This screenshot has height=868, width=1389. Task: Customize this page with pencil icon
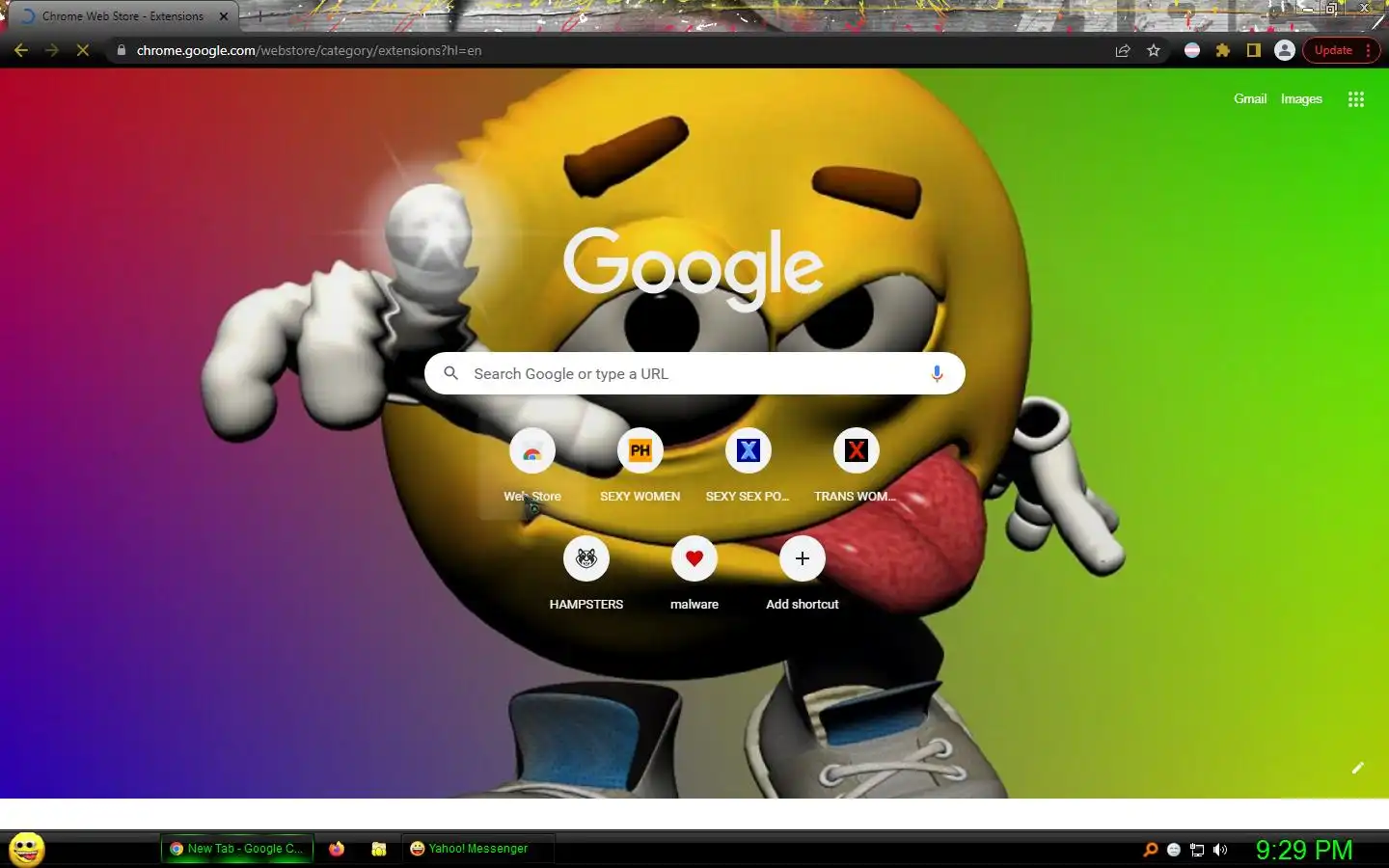tap(1358, 768)
